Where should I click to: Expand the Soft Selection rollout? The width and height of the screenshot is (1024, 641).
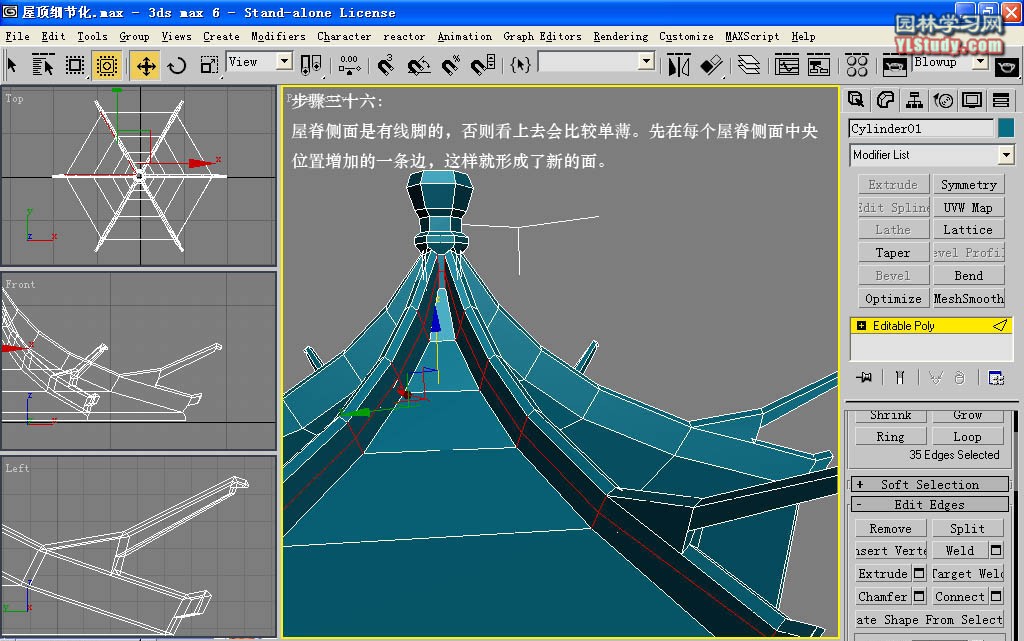point(929,484)
